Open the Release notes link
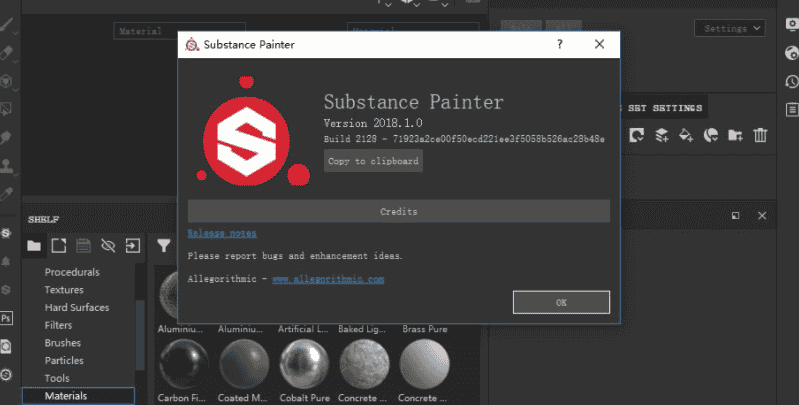The width and height of the screenshot is (799, 405). [222, 233]
